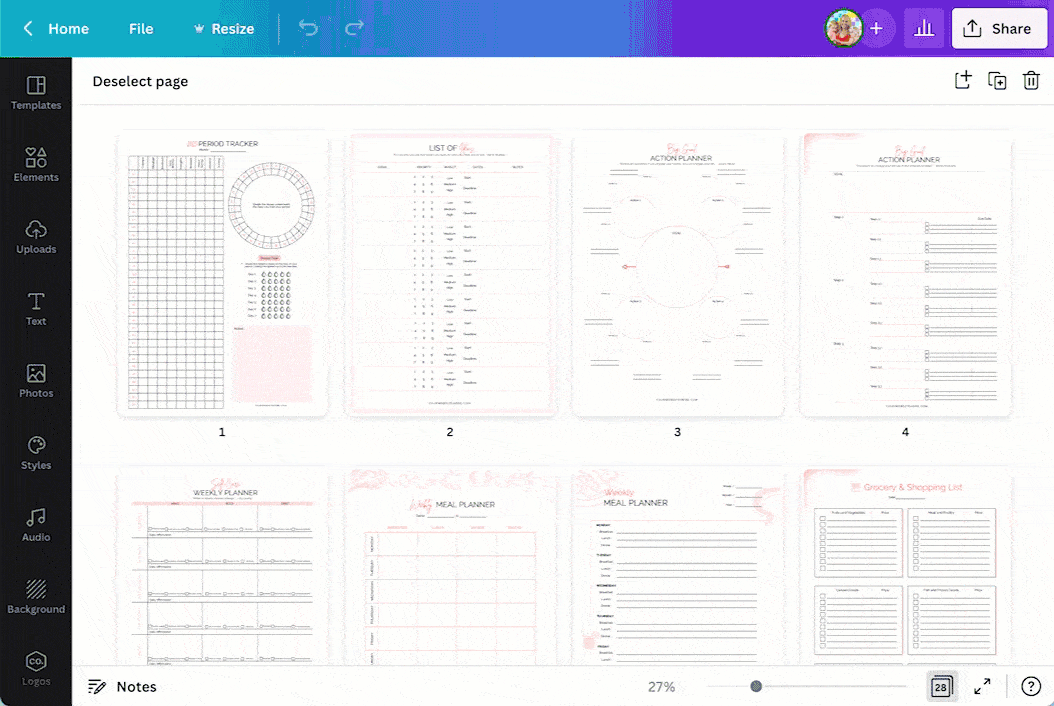Add a collaborator with plus icon
Screen dimensions: 1054x706
tap(877, 28)
